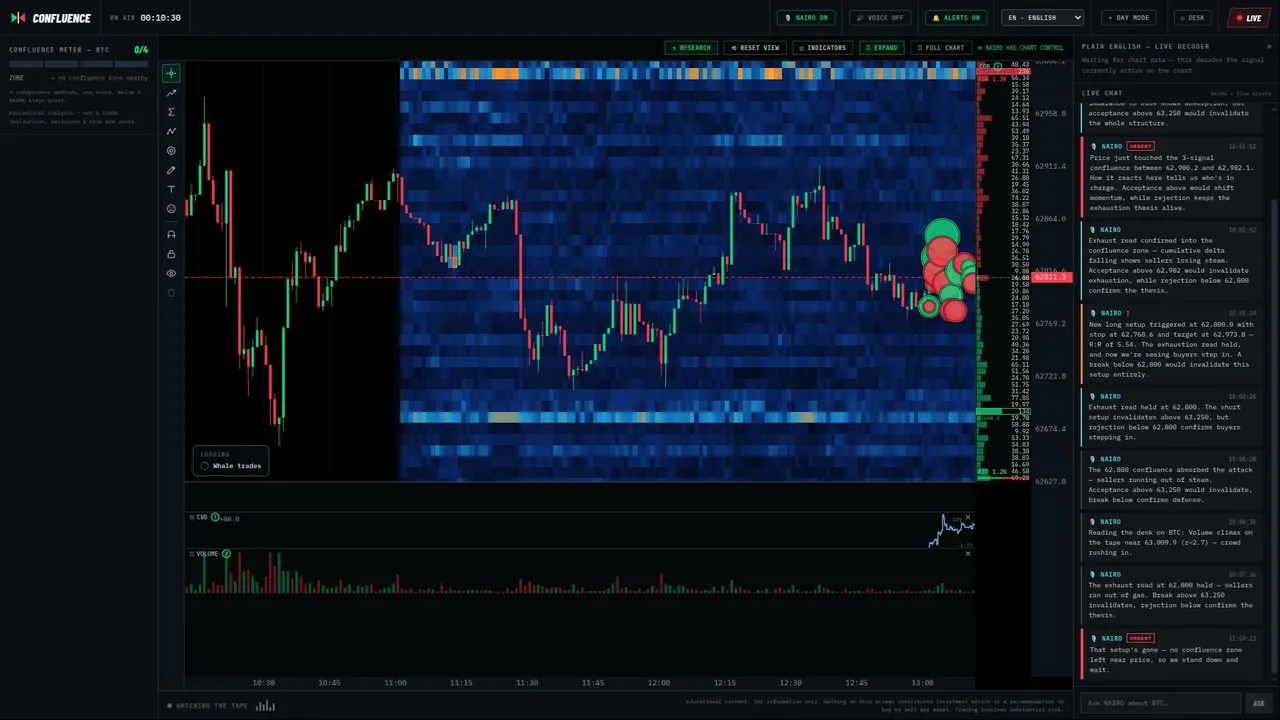Click the LIVE CHAT section header
The height and width of the screenshot is (720, 1280).
coord(1102,93)
